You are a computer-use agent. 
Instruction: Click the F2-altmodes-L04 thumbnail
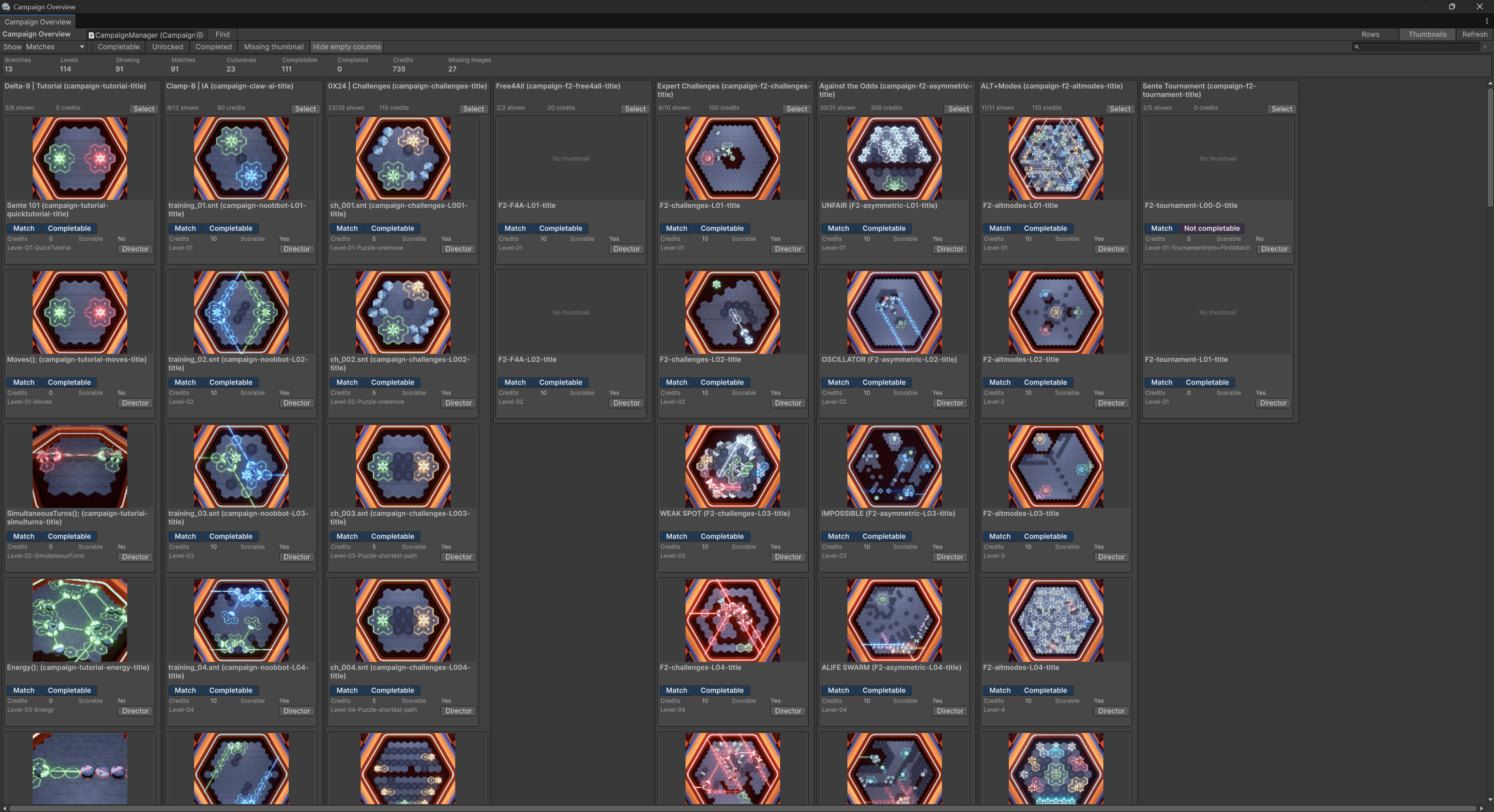coord(1056,620)
